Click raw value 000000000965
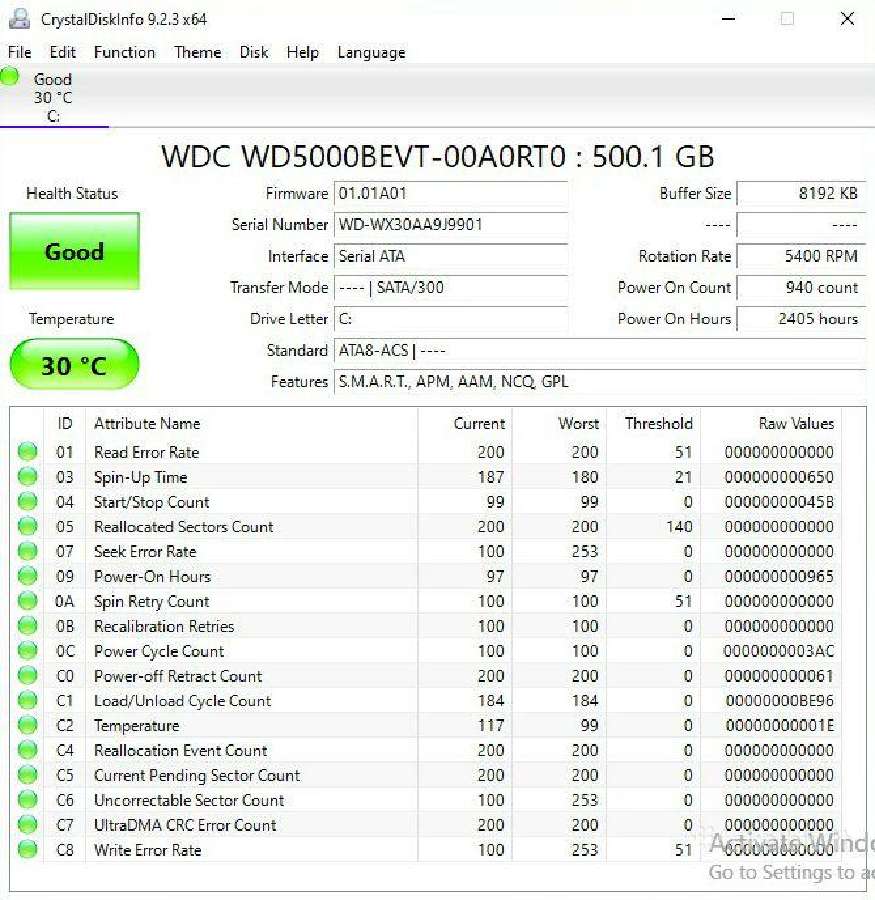This screenshot has width=875, height=900. 779,576
